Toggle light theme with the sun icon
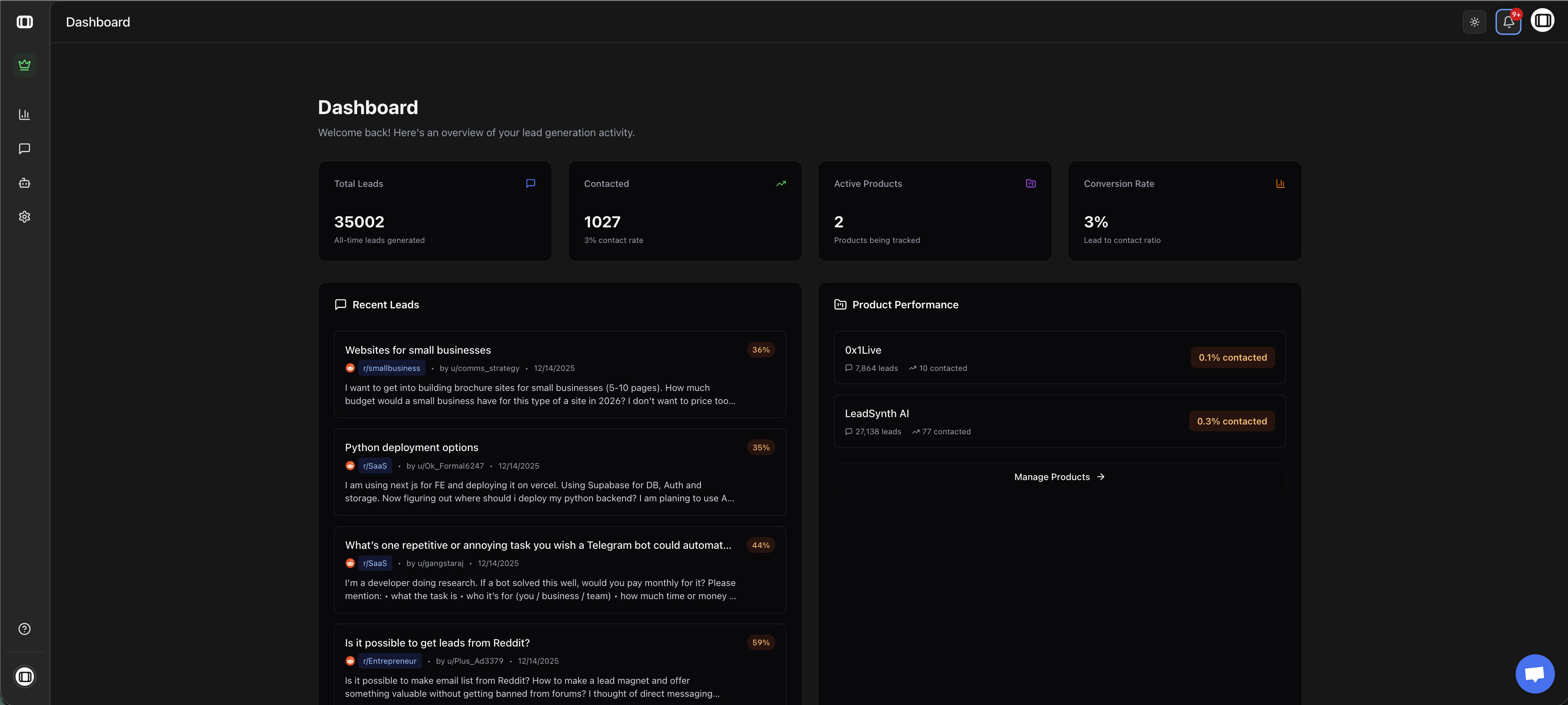The width and height of the screenshot is (1568, 705). (x=1475, y=21)
